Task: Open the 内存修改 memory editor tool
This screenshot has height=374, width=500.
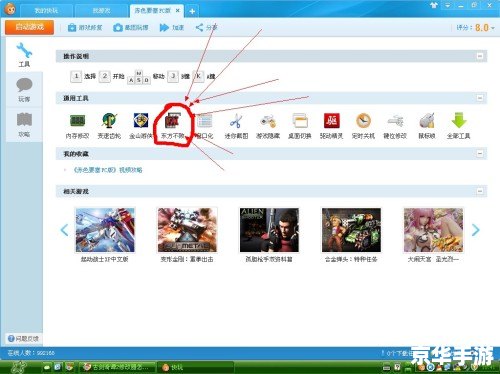Action: 77,126
